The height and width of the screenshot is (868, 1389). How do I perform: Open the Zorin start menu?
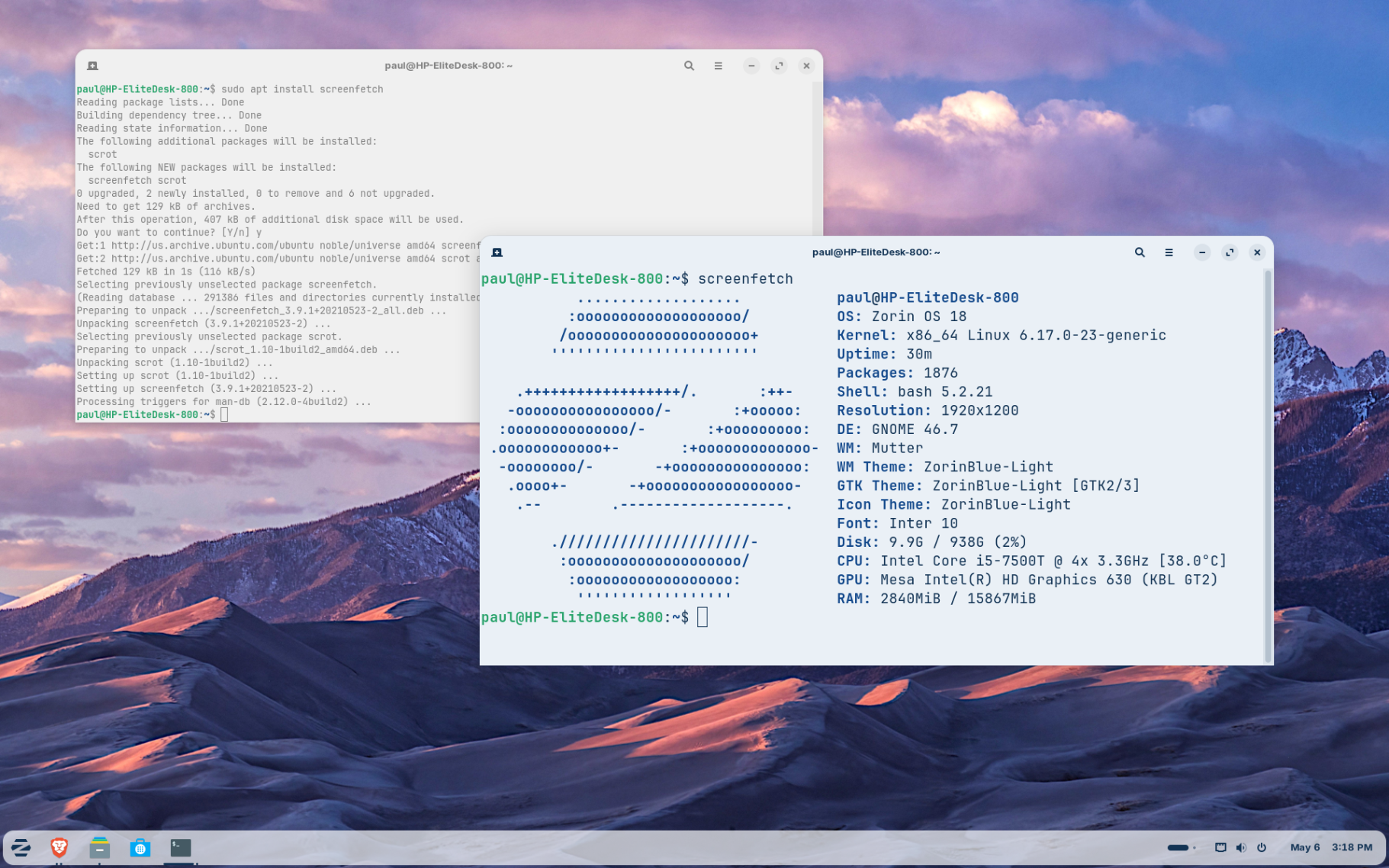pos(21,847)
